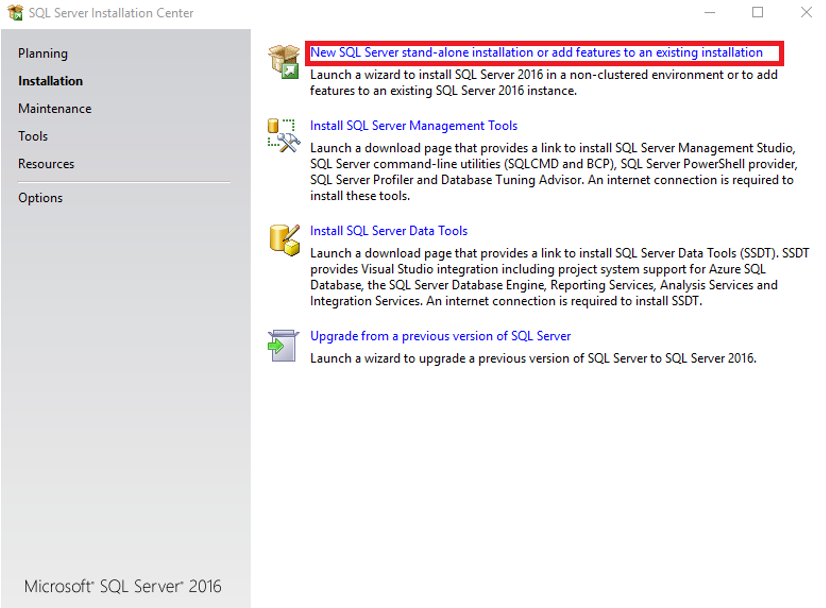Image resolution: width=826 pixels, height=608 pixels.
Task: Open Install SQL Server Management Tools link
Action: coord(414,126)
